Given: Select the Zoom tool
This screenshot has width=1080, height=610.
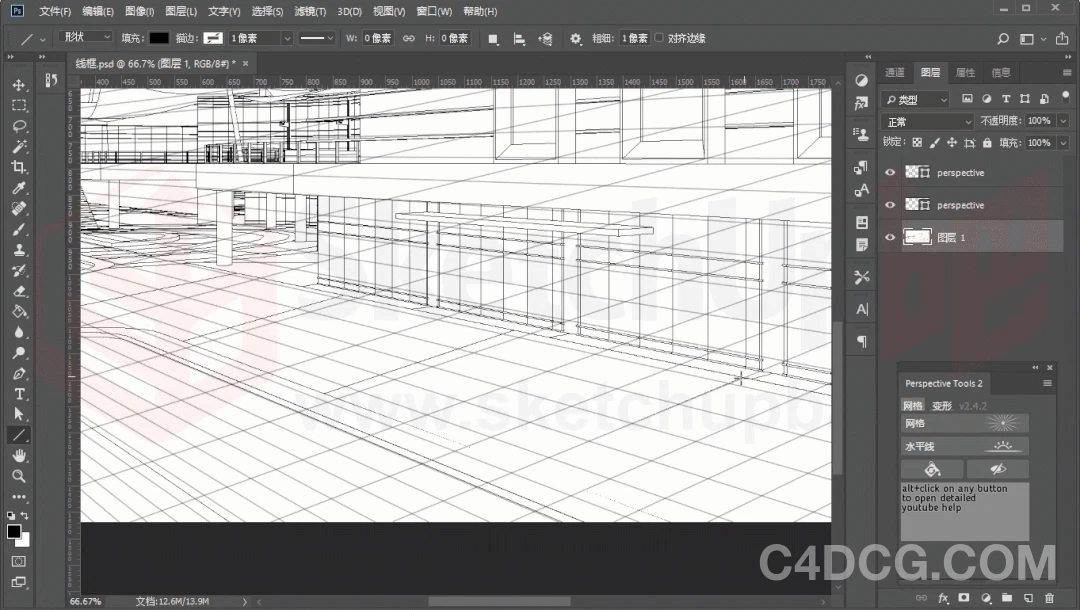Looking at the screenshot, I should pyautogui.click(x=20, y=476).
